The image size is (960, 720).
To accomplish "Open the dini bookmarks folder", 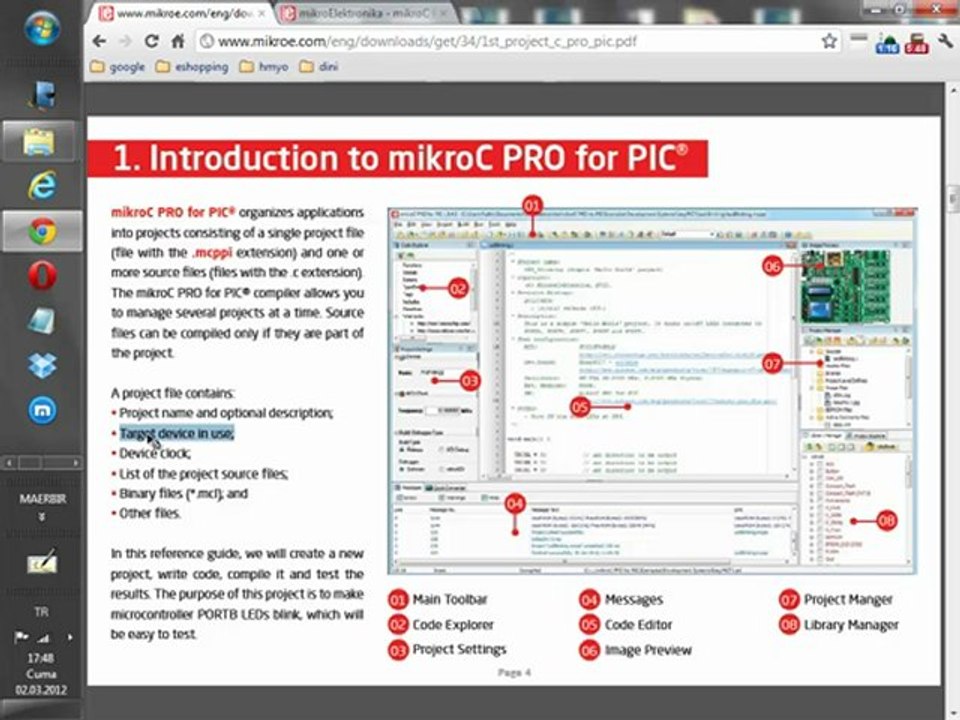I will (318, 67).
